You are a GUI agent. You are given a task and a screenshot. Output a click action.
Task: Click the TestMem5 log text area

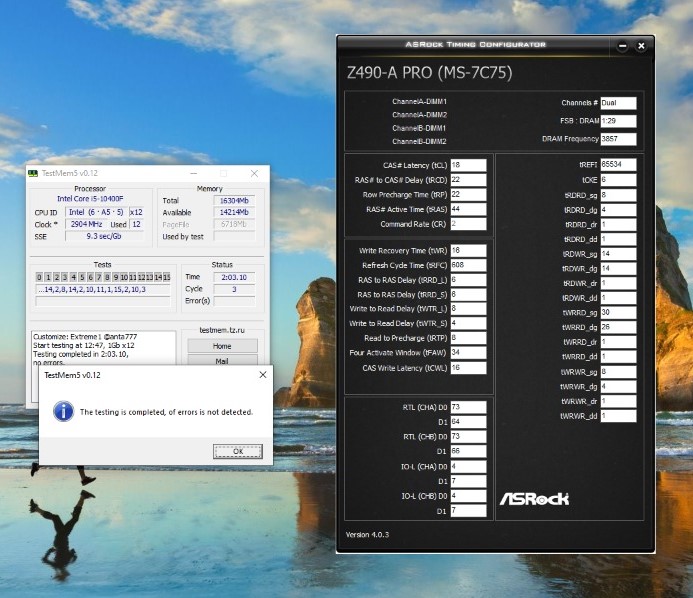[x=103, y=348]
